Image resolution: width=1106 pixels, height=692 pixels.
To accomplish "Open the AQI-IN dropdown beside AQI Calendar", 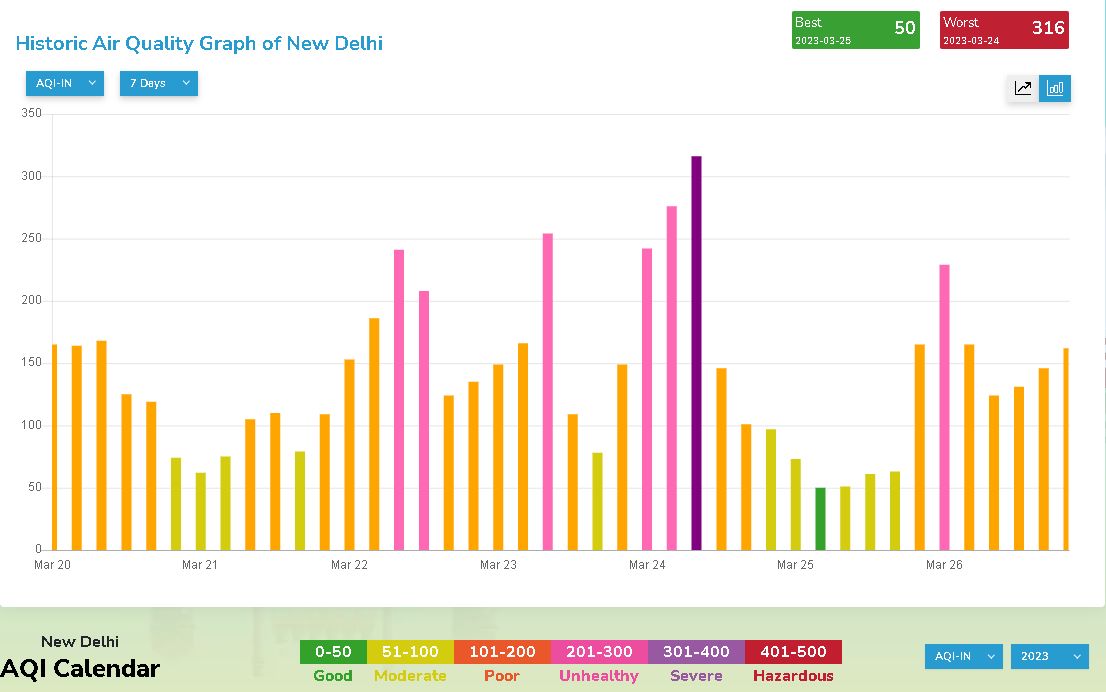I will click(963, 656).
